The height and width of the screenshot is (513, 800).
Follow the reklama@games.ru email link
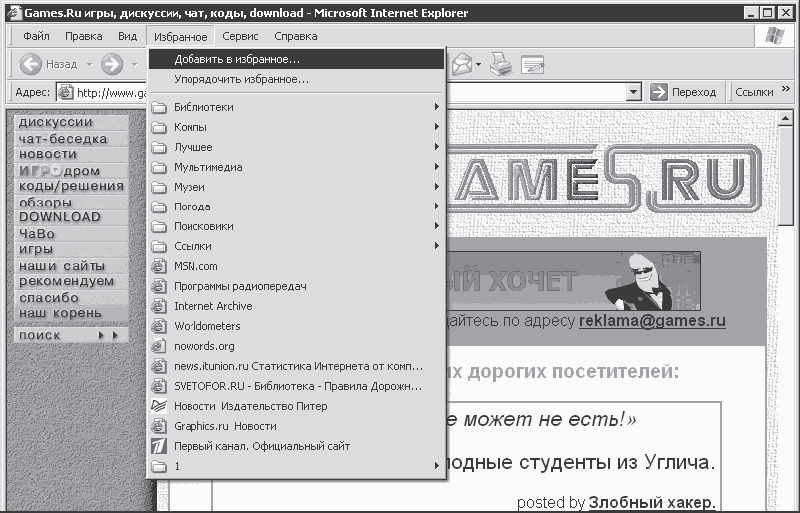(652, 321)
